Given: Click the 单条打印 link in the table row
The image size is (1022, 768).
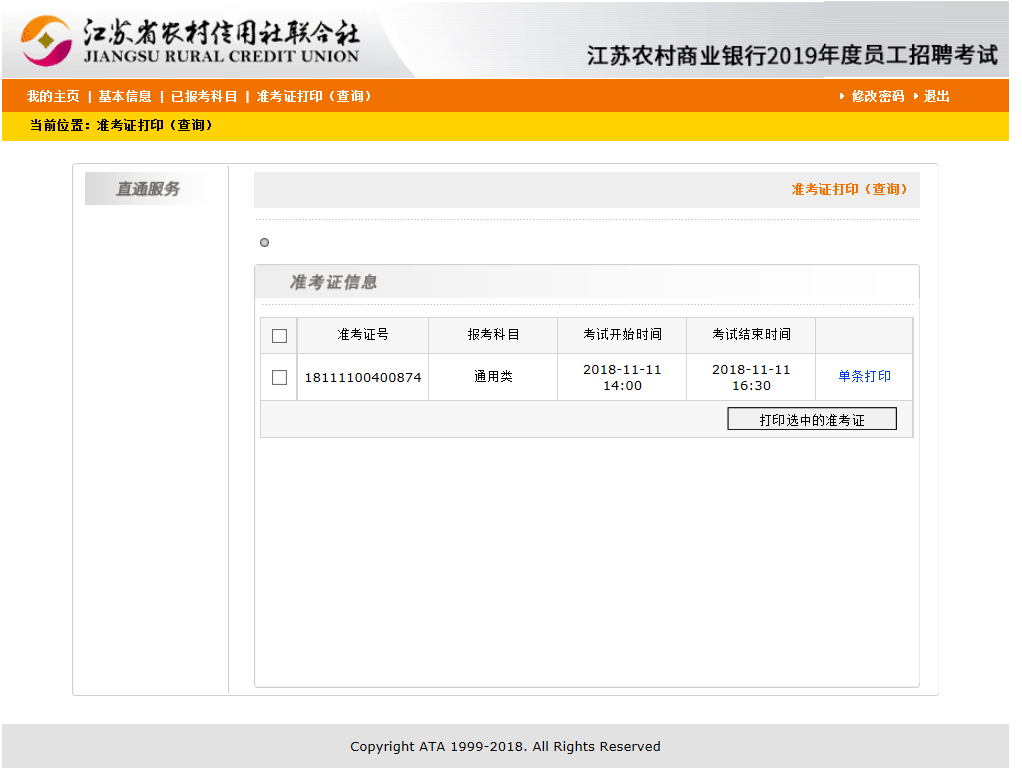Looking at the screenshot, I should pos(864,377).
